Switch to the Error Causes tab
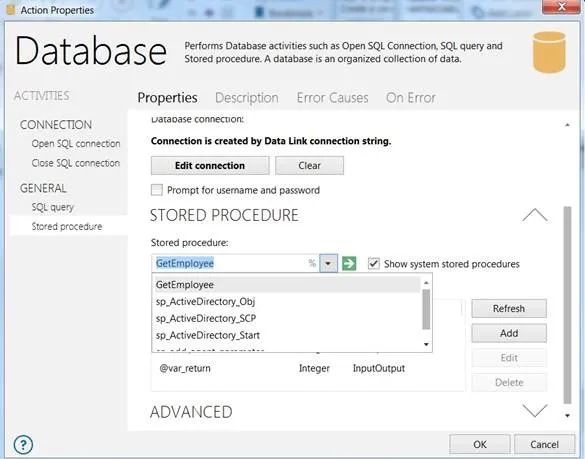 click(x=332, y=98)
